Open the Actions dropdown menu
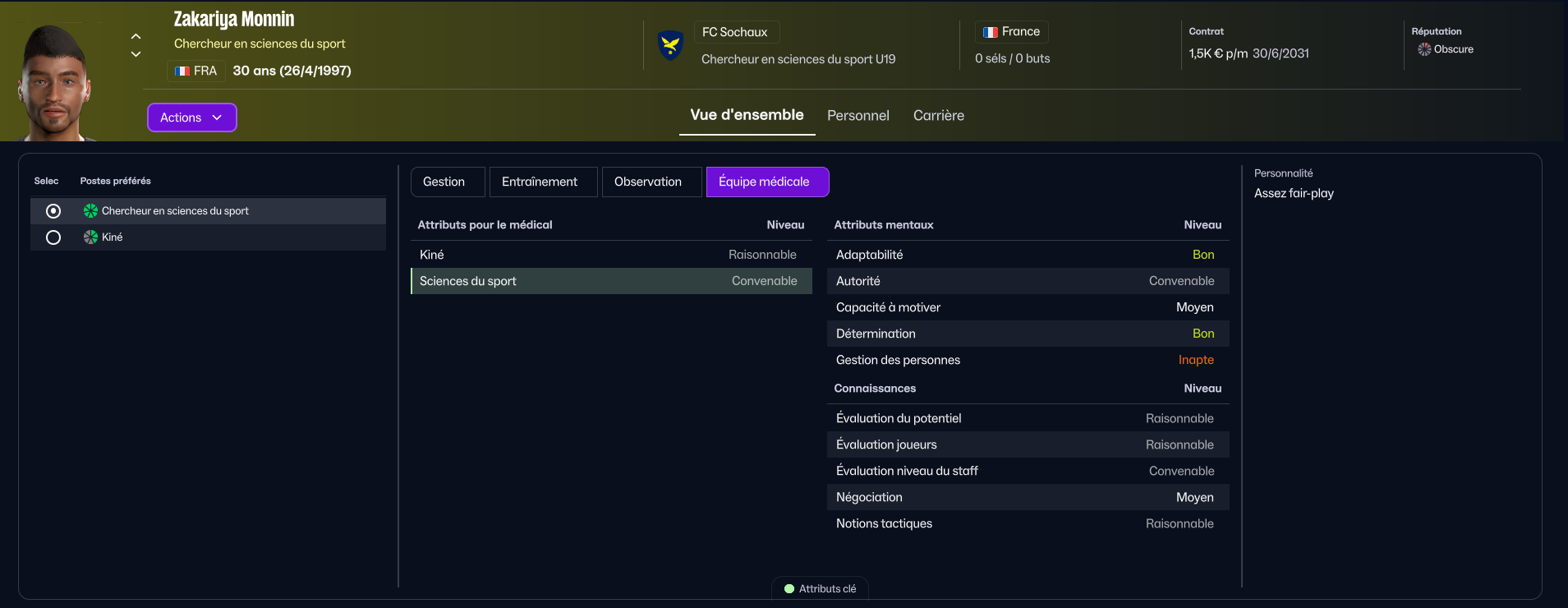1568x608 pixels. pyautogui.click(x=191, y=117)
